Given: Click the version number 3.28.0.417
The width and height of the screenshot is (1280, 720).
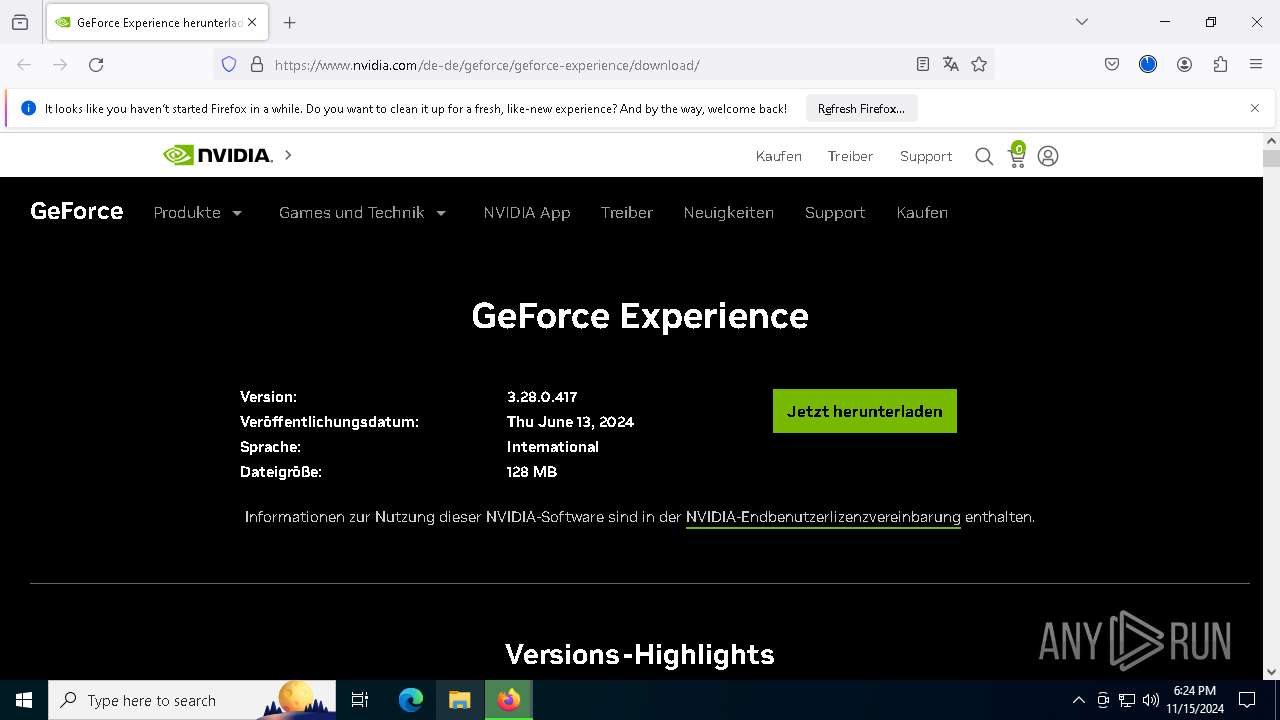Looking at the screenshot, I should (542, 397).
